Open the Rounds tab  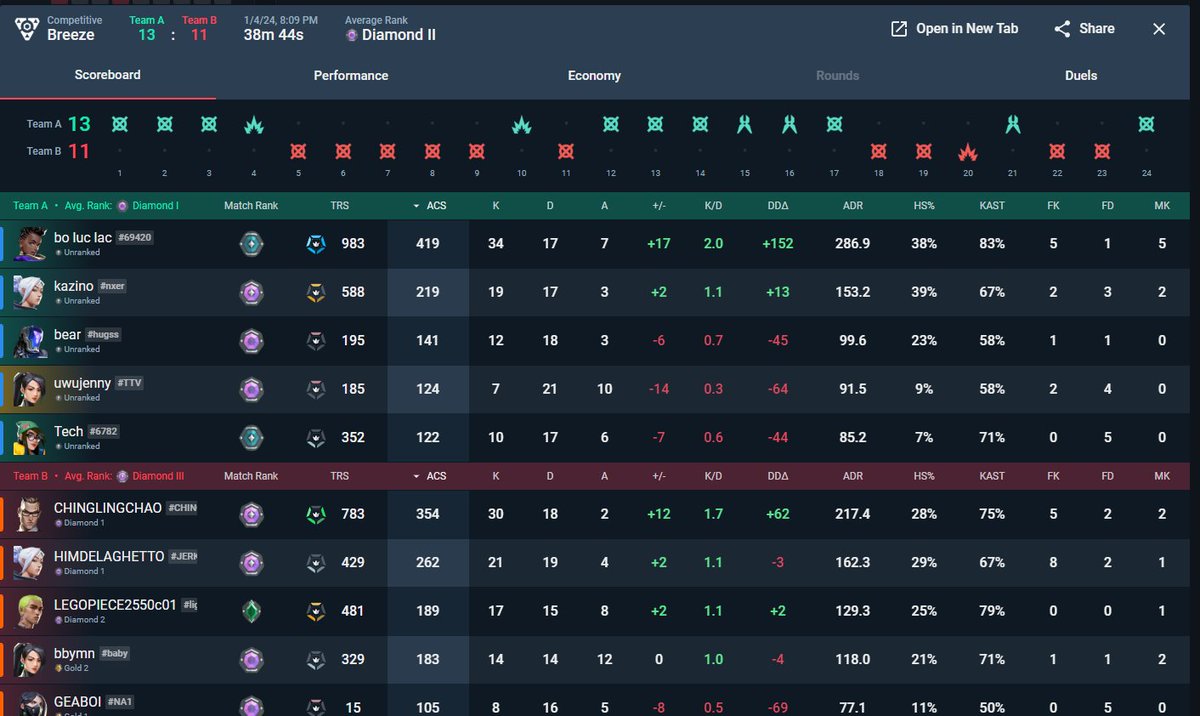[837, 76]
